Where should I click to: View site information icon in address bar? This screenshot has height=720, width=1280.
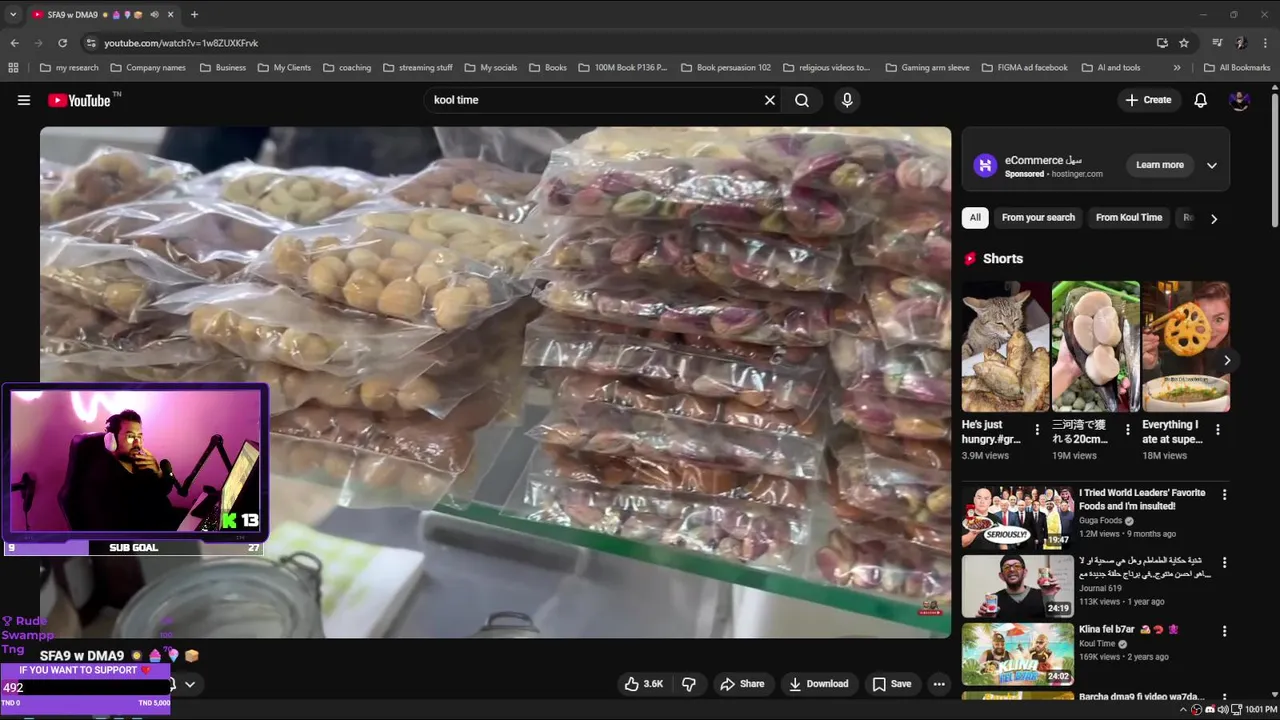[x=91, y=43]
